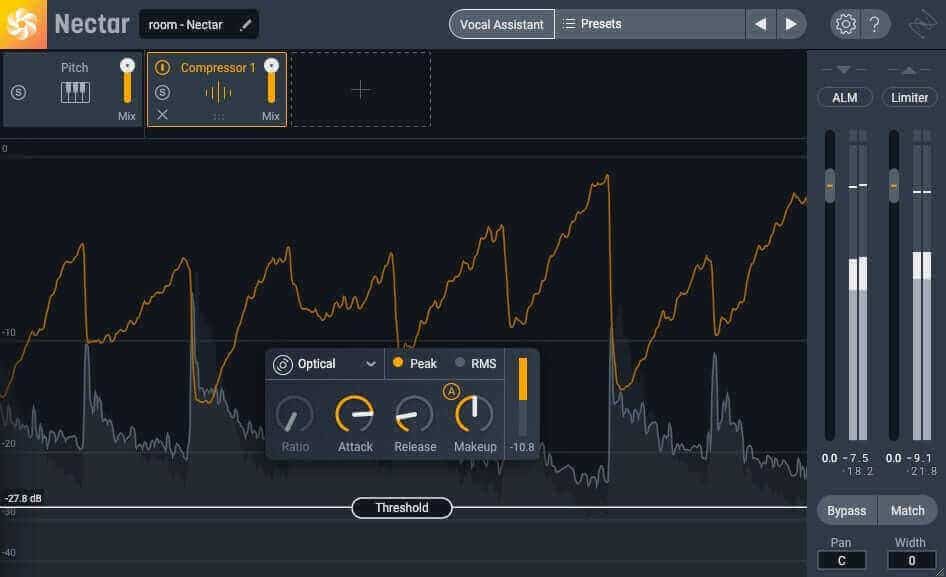The image size is (946, 577).
Task: Click the gain reduction value -10.8
Action: click(522, 447)
